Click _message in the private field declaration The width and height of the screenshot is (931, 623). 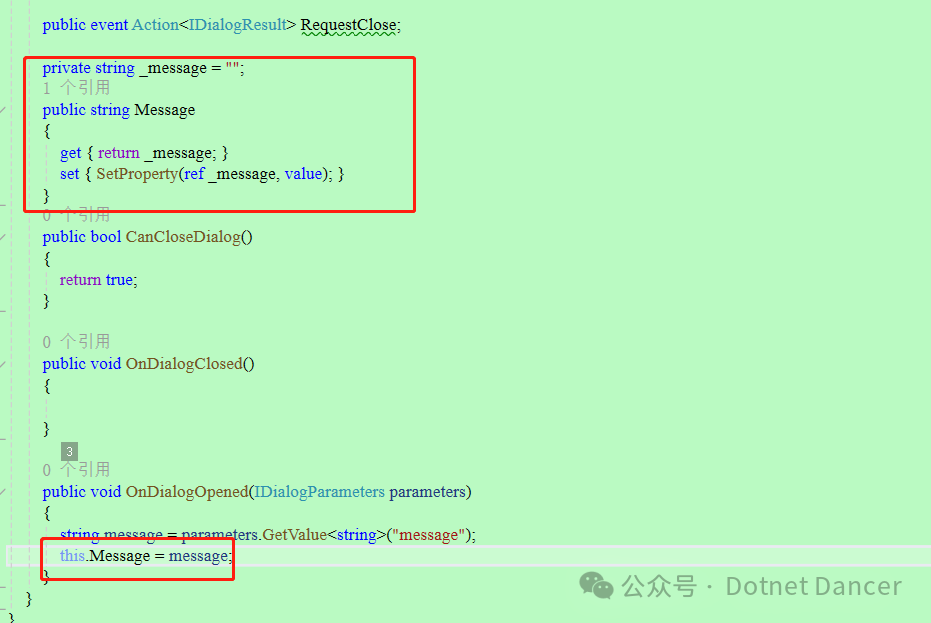pos(173,68)
